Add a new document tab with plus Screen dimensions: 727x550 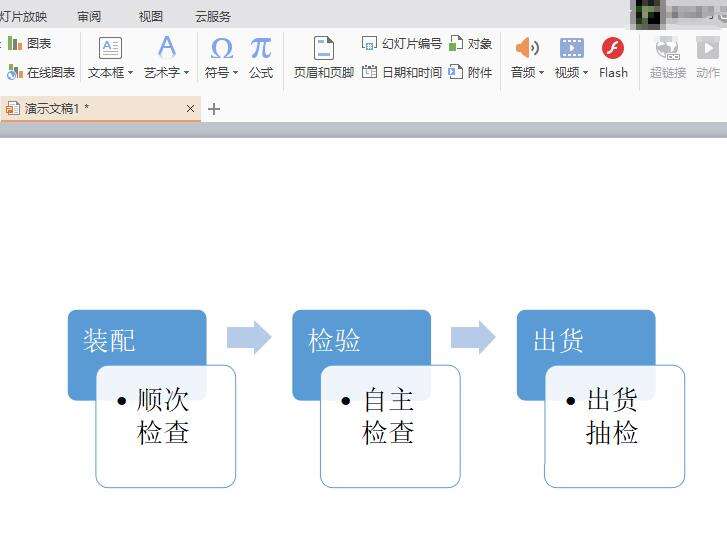pos(214,109)
